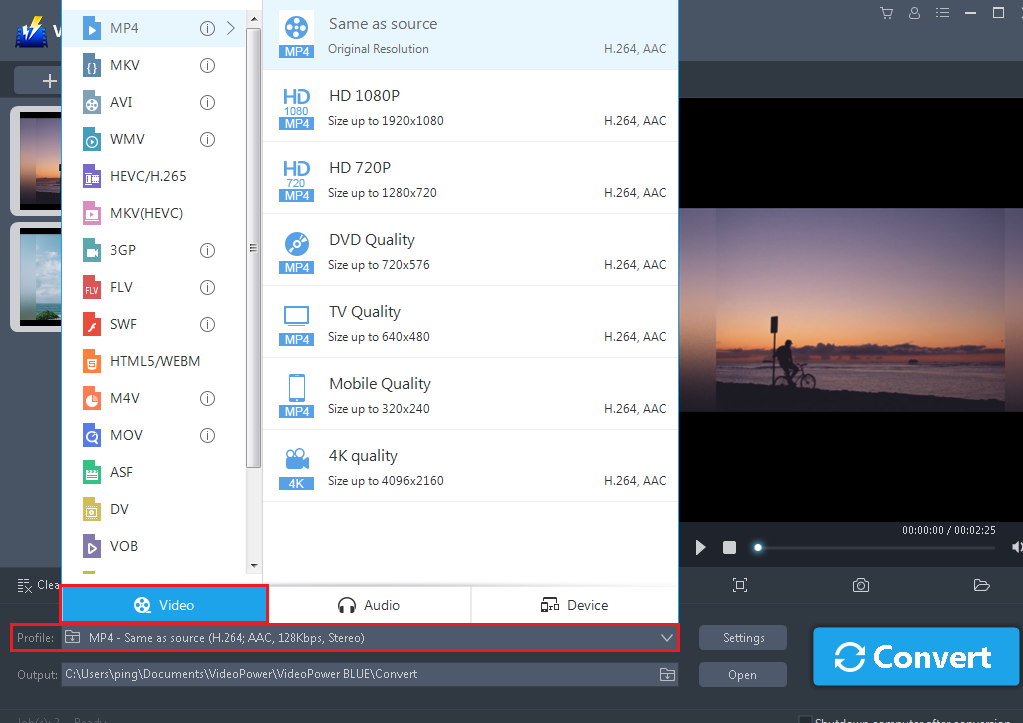Open the shopping cart store page

click(885, 14)
